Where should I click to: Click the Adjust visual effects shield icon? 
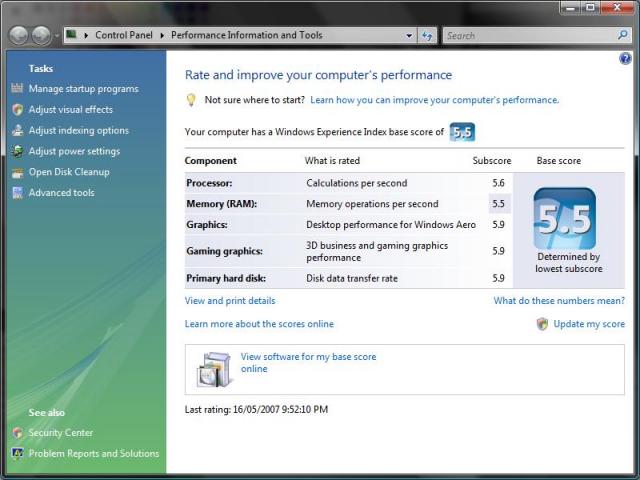(x=17, y=109)
